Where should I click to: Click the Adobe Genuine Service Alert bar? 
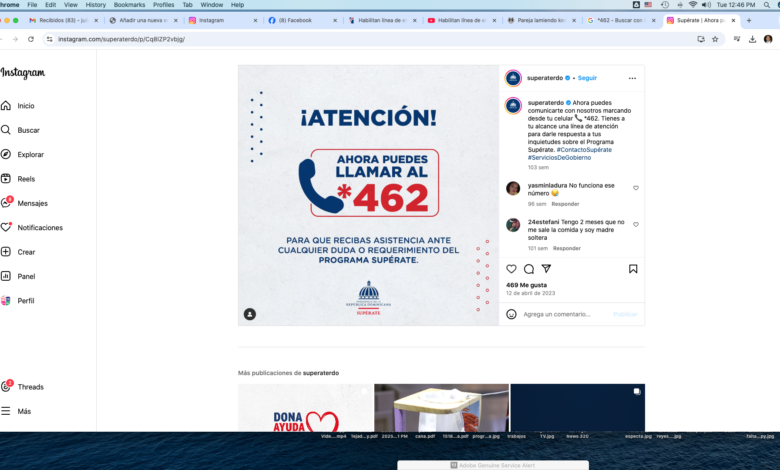pyautogui.click(x=493, y=465)
